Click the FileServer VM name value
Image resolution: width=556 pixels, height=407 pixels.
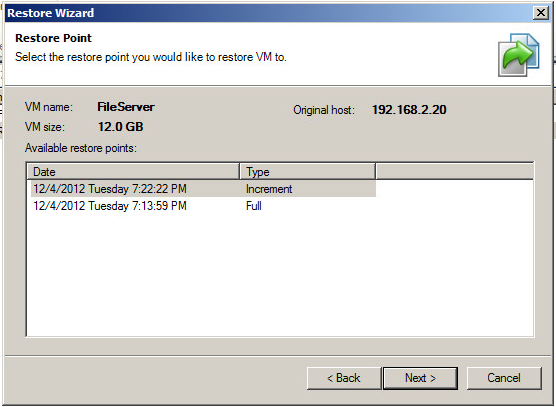tap(126, 107)
